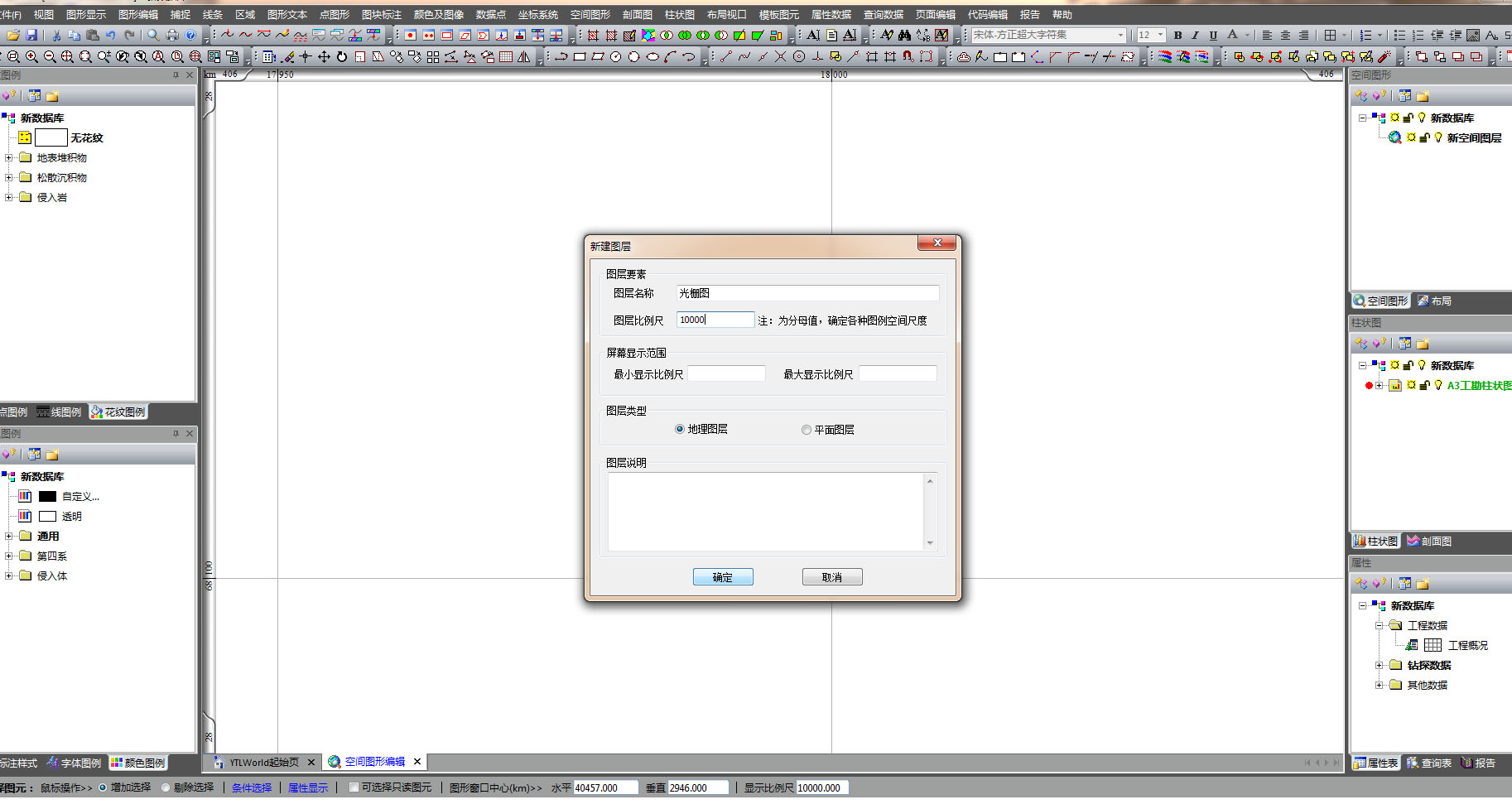Screen dimensions: 1512x809
Task: Toggle lightbulb visibility for A3工勘柱状图
Action: pos(1438,385)
